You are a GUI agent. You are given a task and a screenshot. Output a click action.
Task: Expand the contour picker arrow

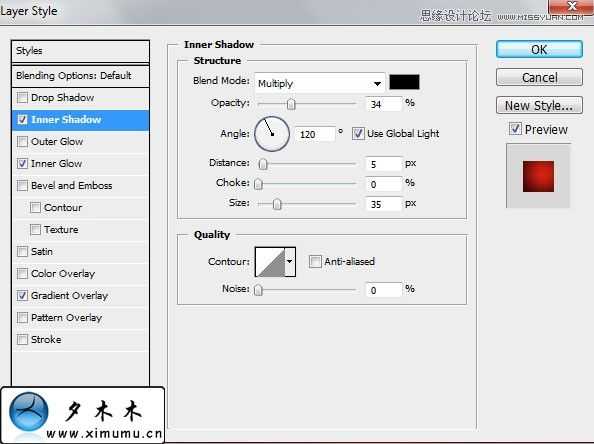click(290, 262)
